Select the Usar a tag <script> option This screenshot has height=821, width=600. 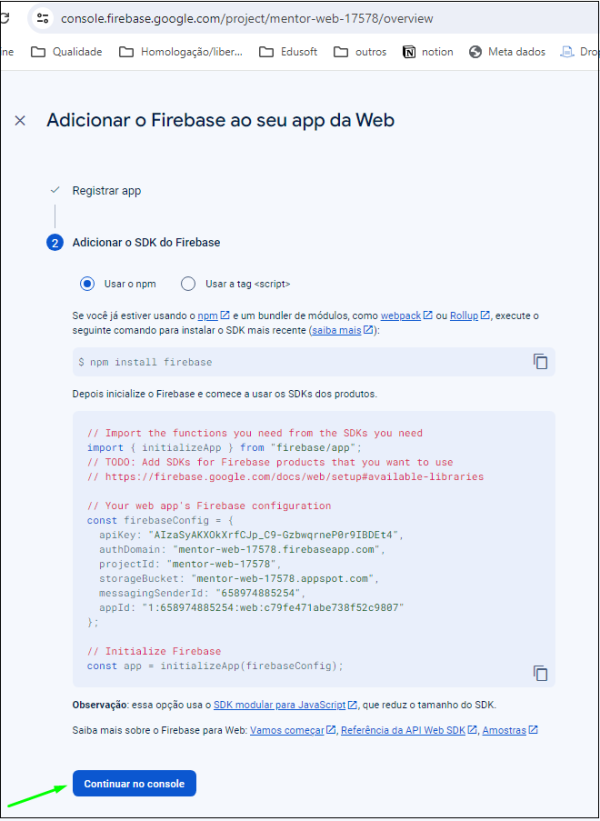click(188, 284)
